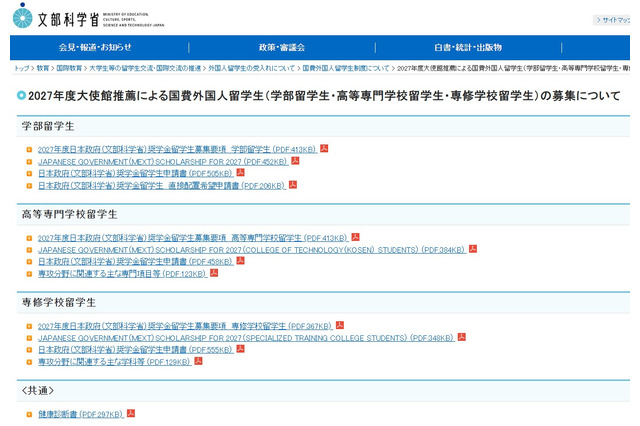This screenshot has height=426, width=640.
Task: Click PDF icon beside 申請書 505KB
Action: coord(240,172)
